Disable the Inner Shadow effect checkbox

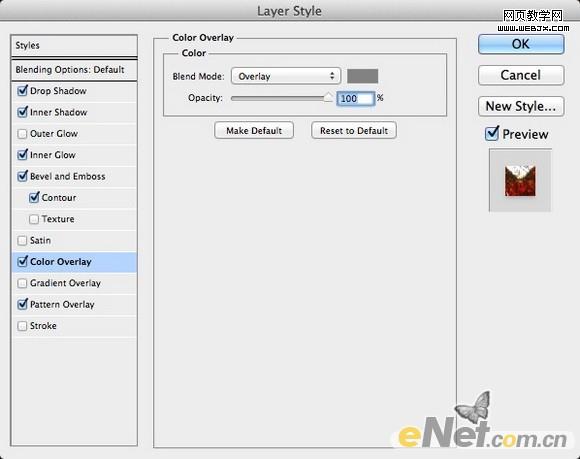coord(23,112)
